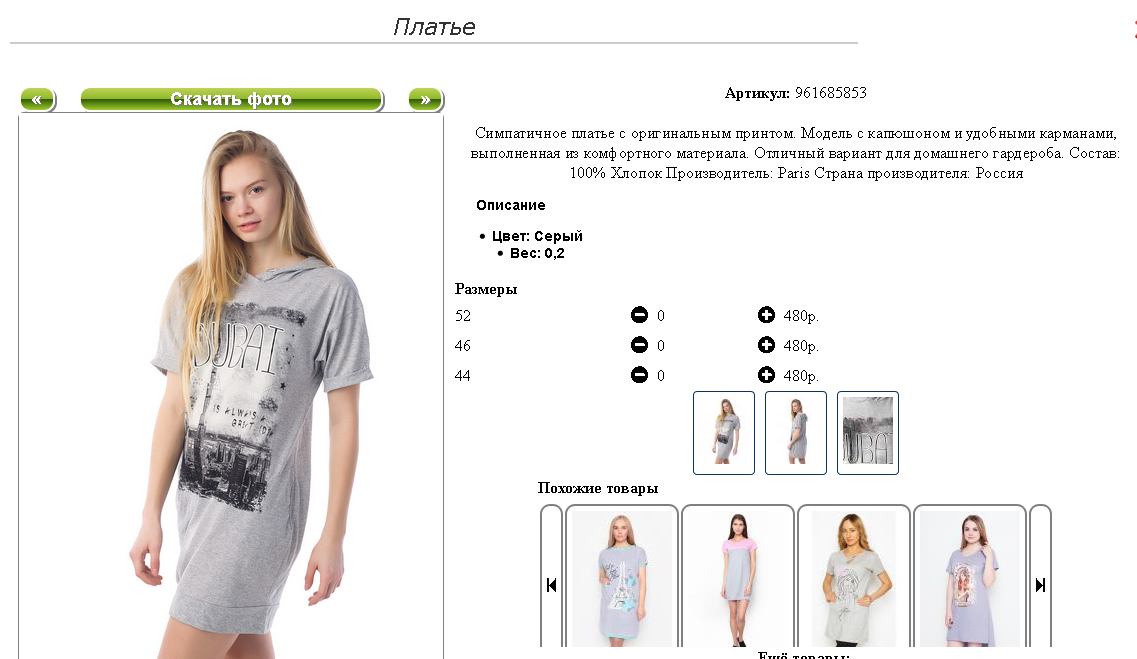Screen dimensions: 1137x659
Task: Remove one item of size 46
Action: click(x=639, y=345)
